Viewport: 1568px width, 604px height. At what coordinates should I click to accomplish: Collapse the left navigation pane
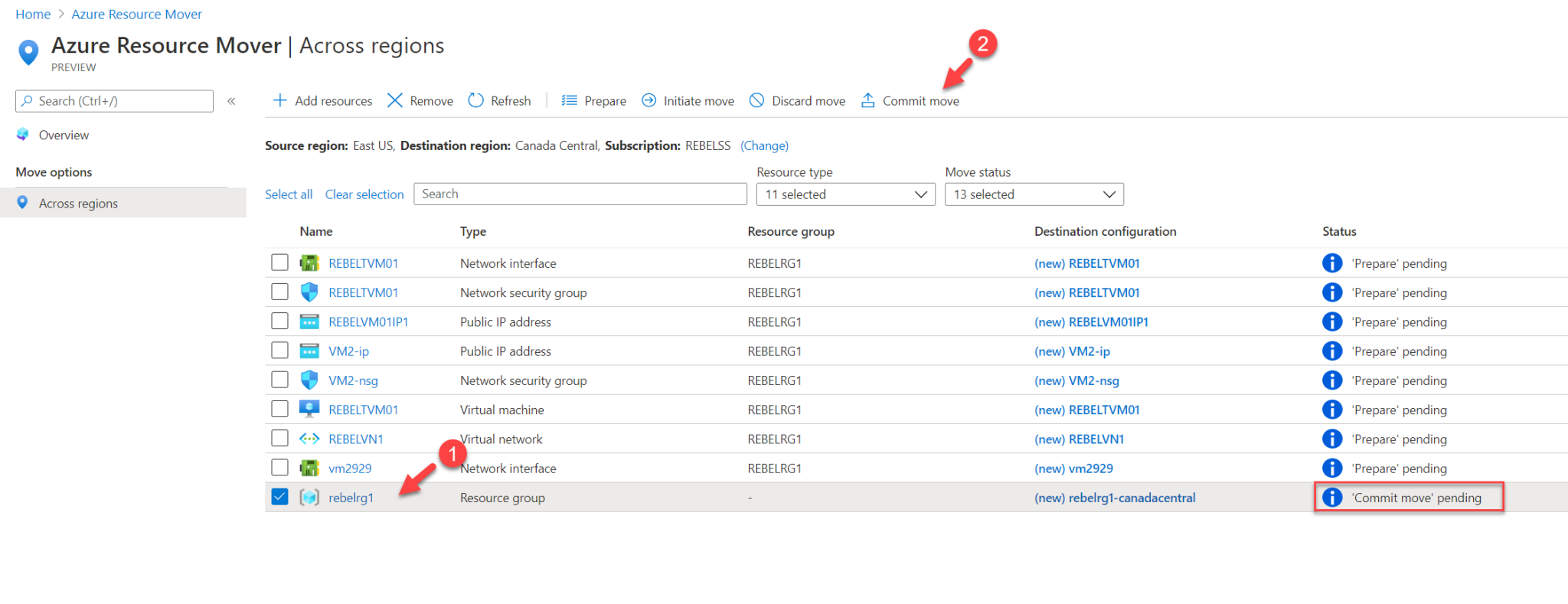231,101
